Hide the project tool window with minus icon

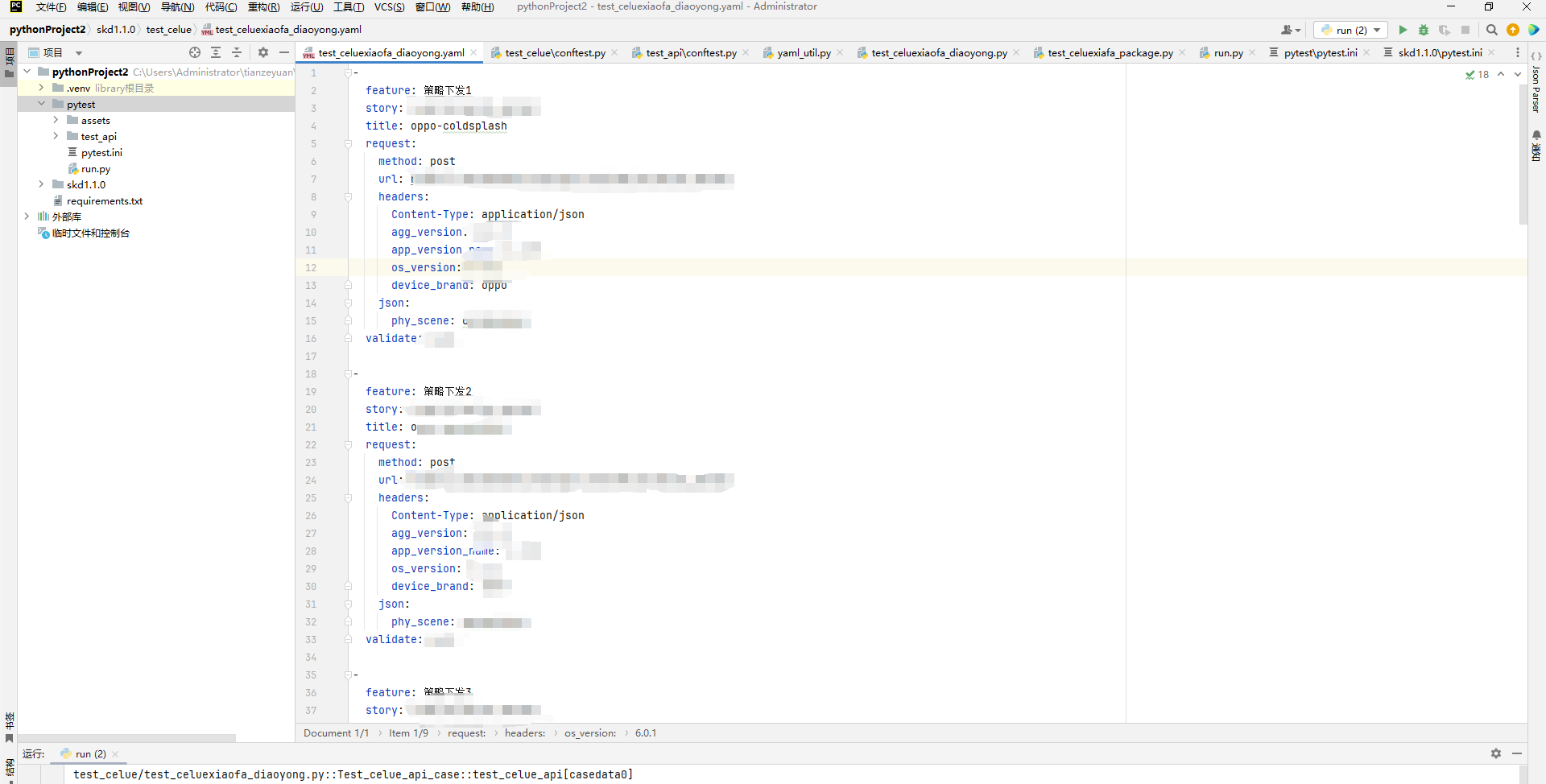[x=284, y=52]
